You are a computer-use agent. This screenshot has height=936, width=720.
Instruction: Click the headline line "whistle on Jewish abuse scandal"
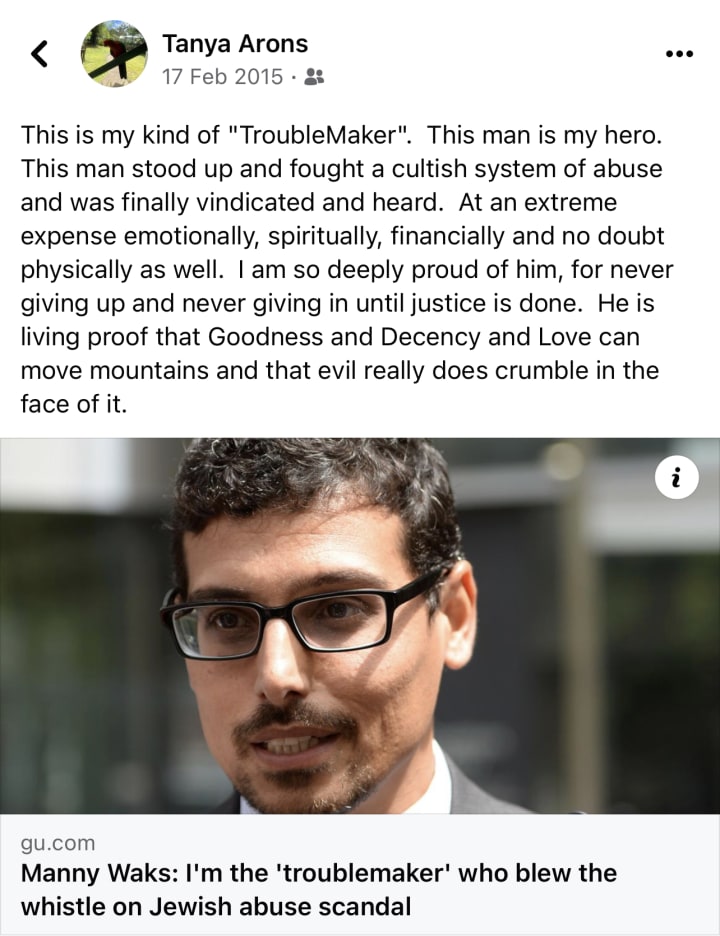coord(216,906)
